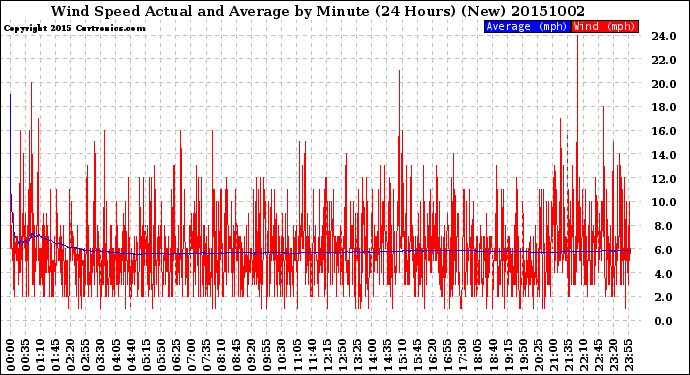Select the red Wind (mph) legend entry
Image resolution: width=690 pixels, height=375 pixels.
point(605,26)
